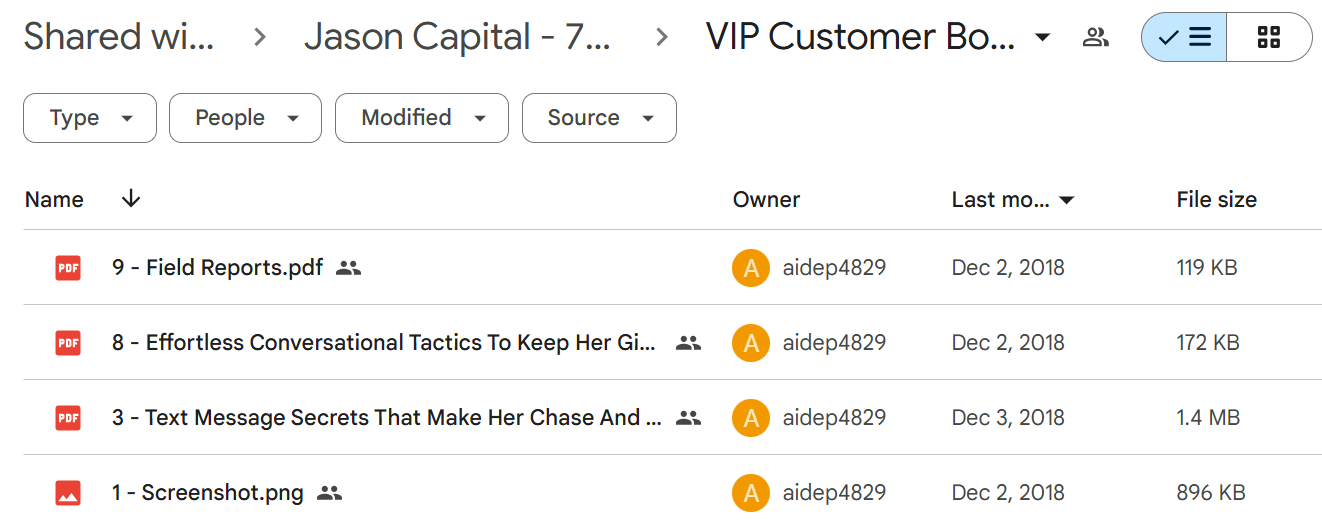Click the shared people icon beside Field Reports.pdf

[348, 268]
